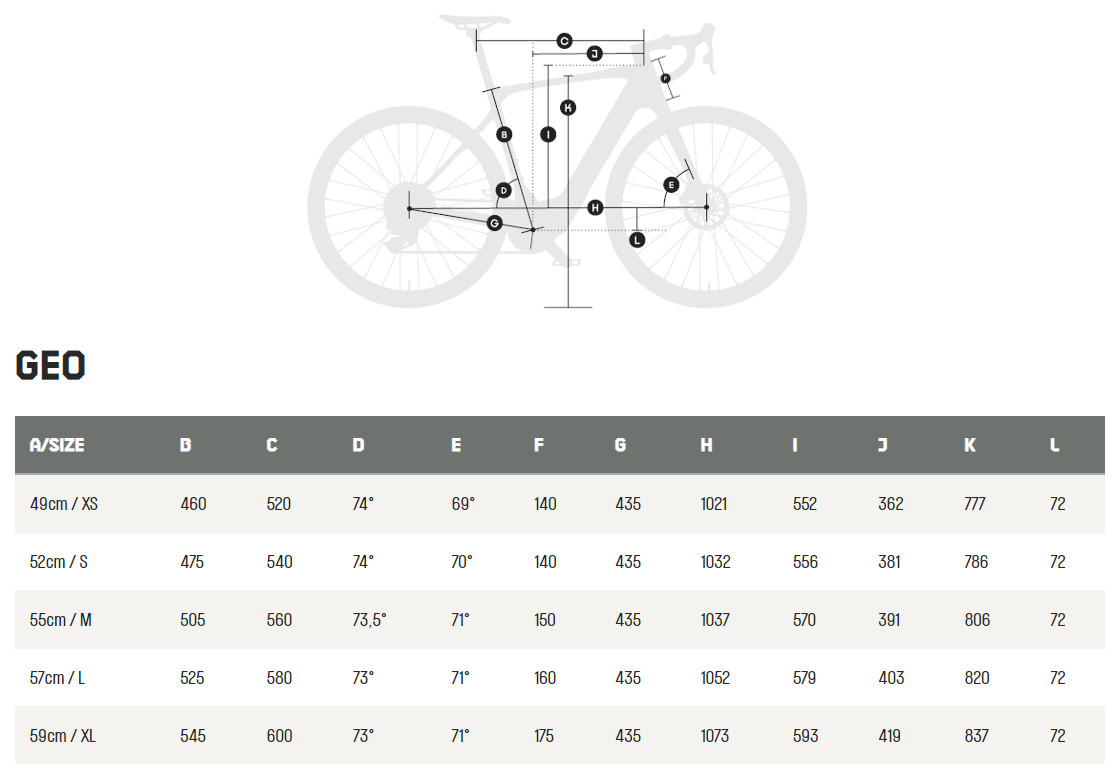Screen dimensions: 1113x778
Task: Select the E head angle marker
Action: tap(671, 185)
